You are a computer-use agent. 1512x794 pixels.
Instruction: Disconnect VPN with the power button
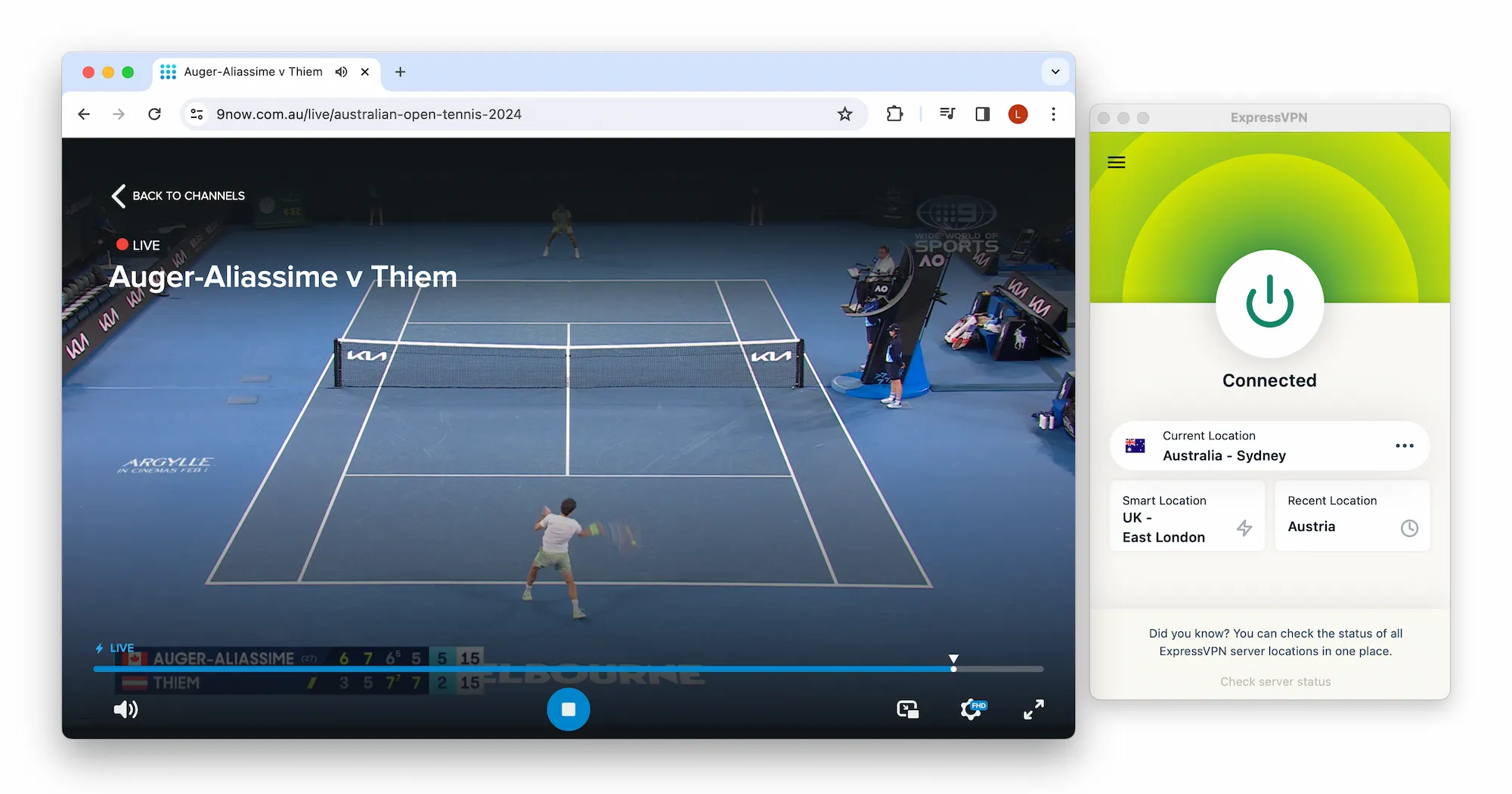coord(1269,303)
